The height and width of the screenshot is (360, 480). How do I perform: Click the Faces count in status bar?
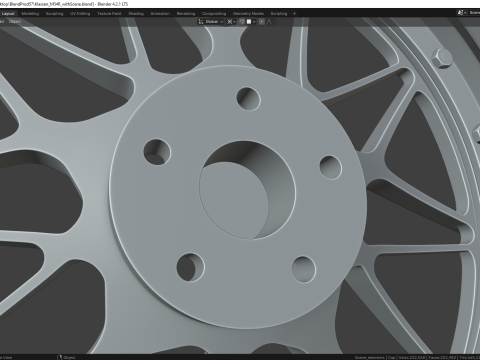click(442, 357)
